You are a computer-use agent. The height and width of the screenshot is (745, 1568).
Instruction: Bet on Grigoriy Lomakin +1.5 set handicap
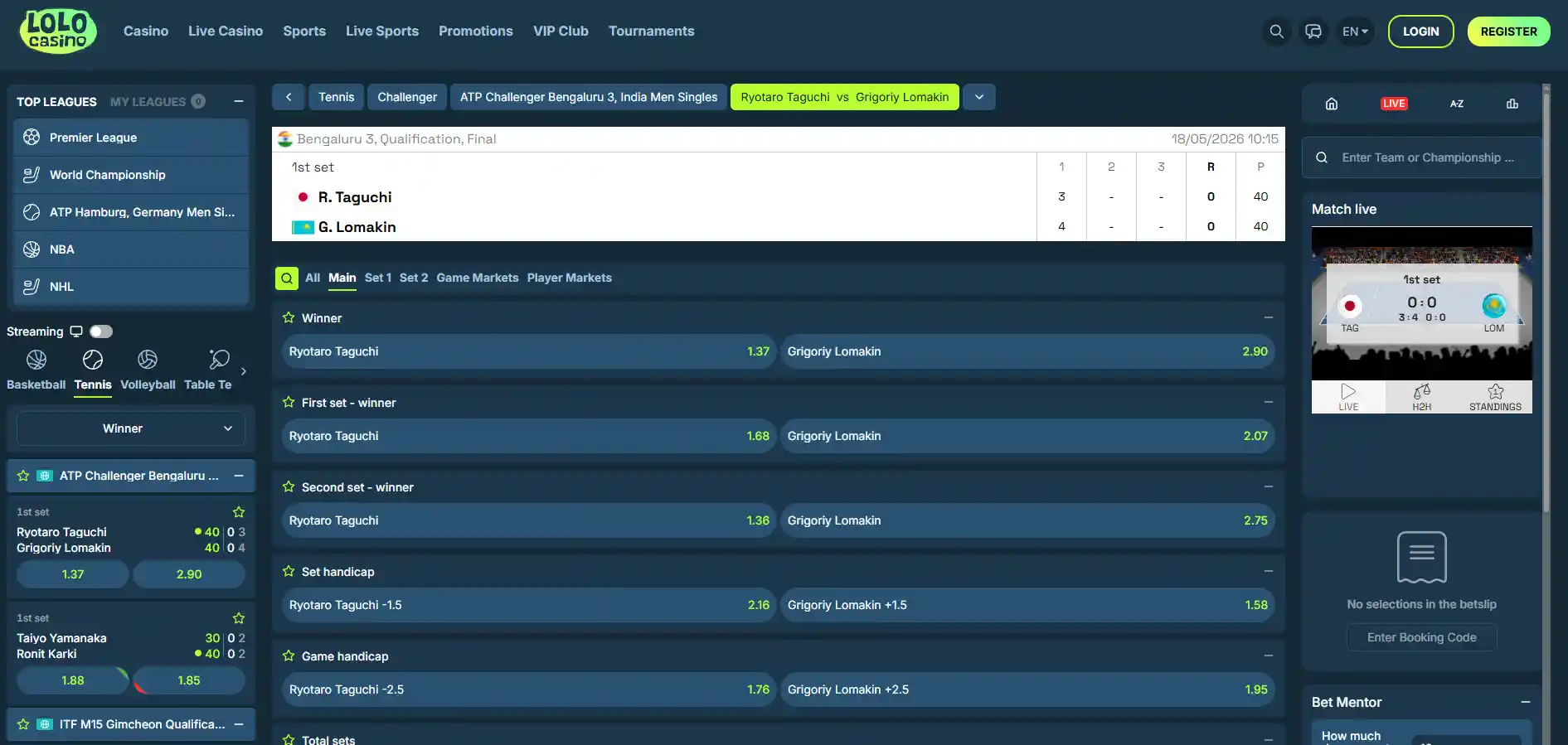click(1027, 605)
